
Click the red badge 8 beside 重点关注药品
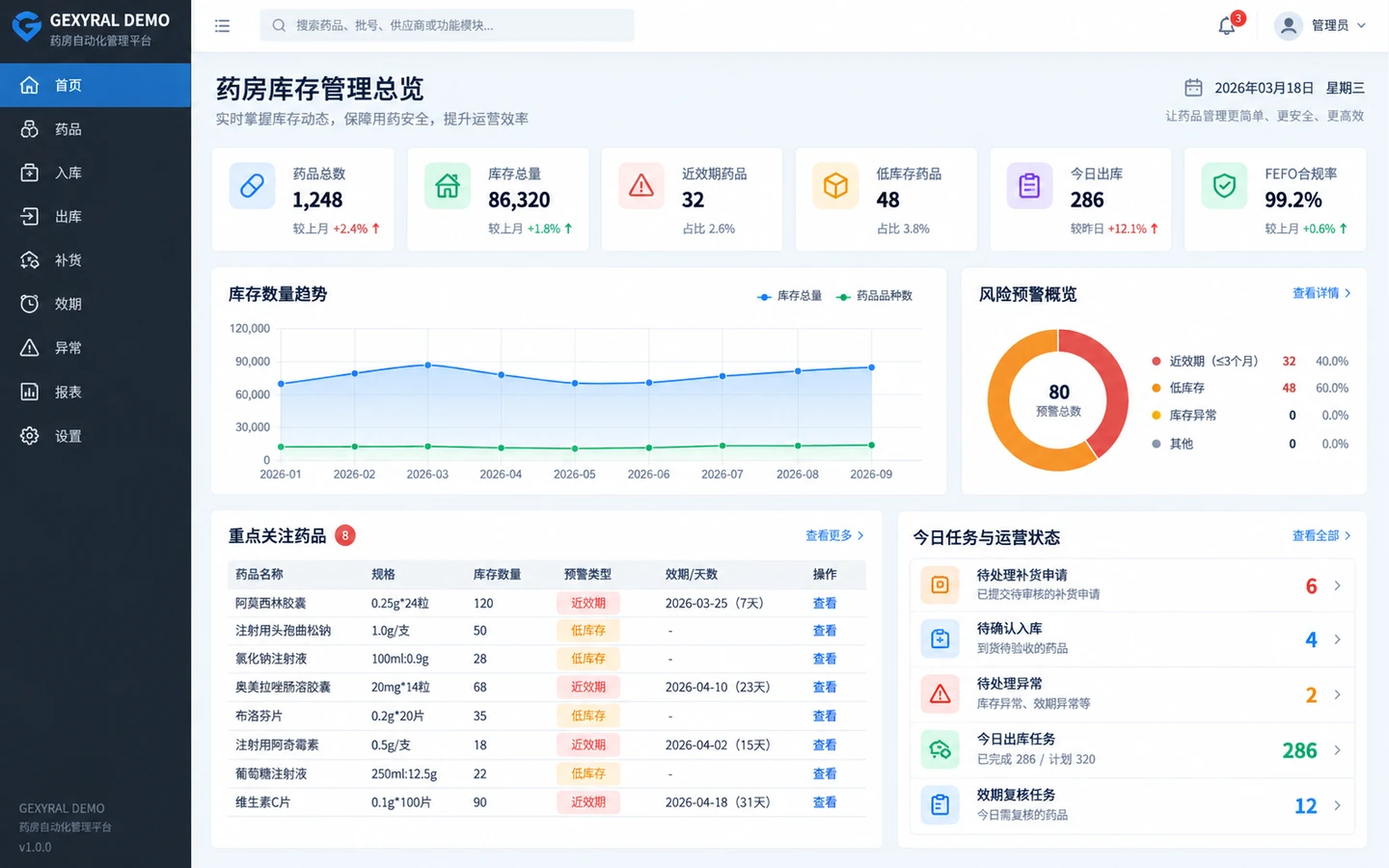[x=345, y=535]
